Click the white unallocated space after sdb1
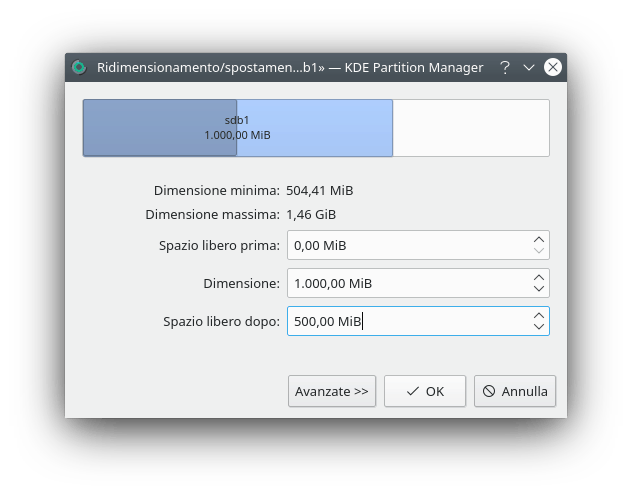 [x=470, y=128]
